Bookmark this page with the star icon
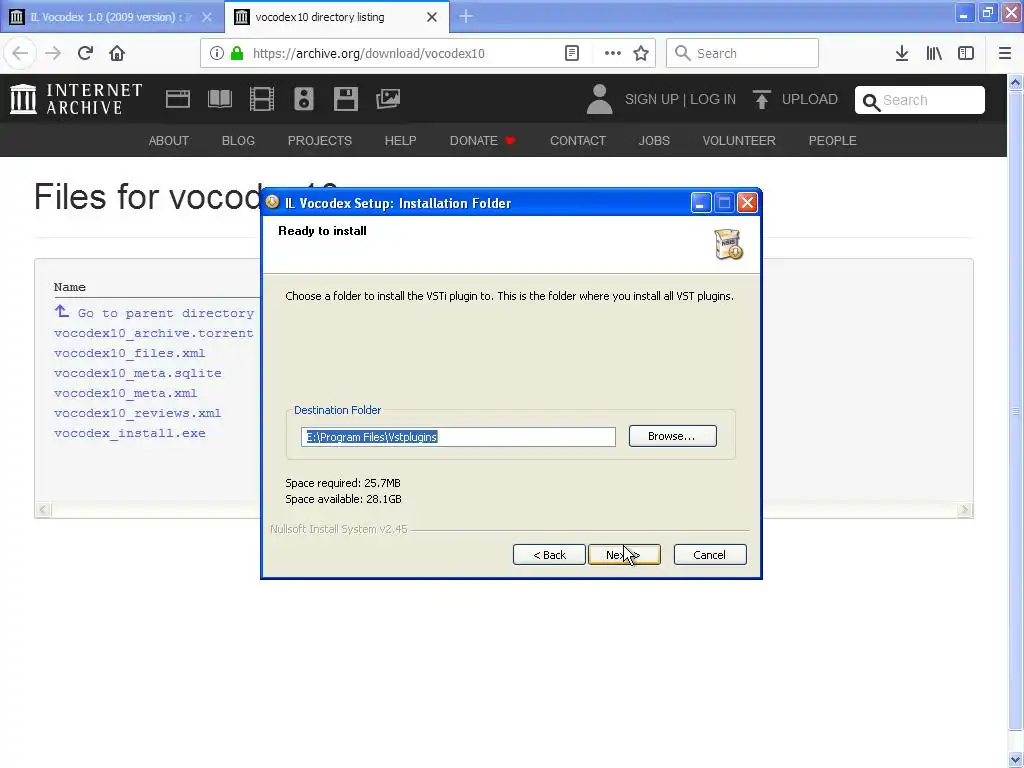 pos(641,53)
